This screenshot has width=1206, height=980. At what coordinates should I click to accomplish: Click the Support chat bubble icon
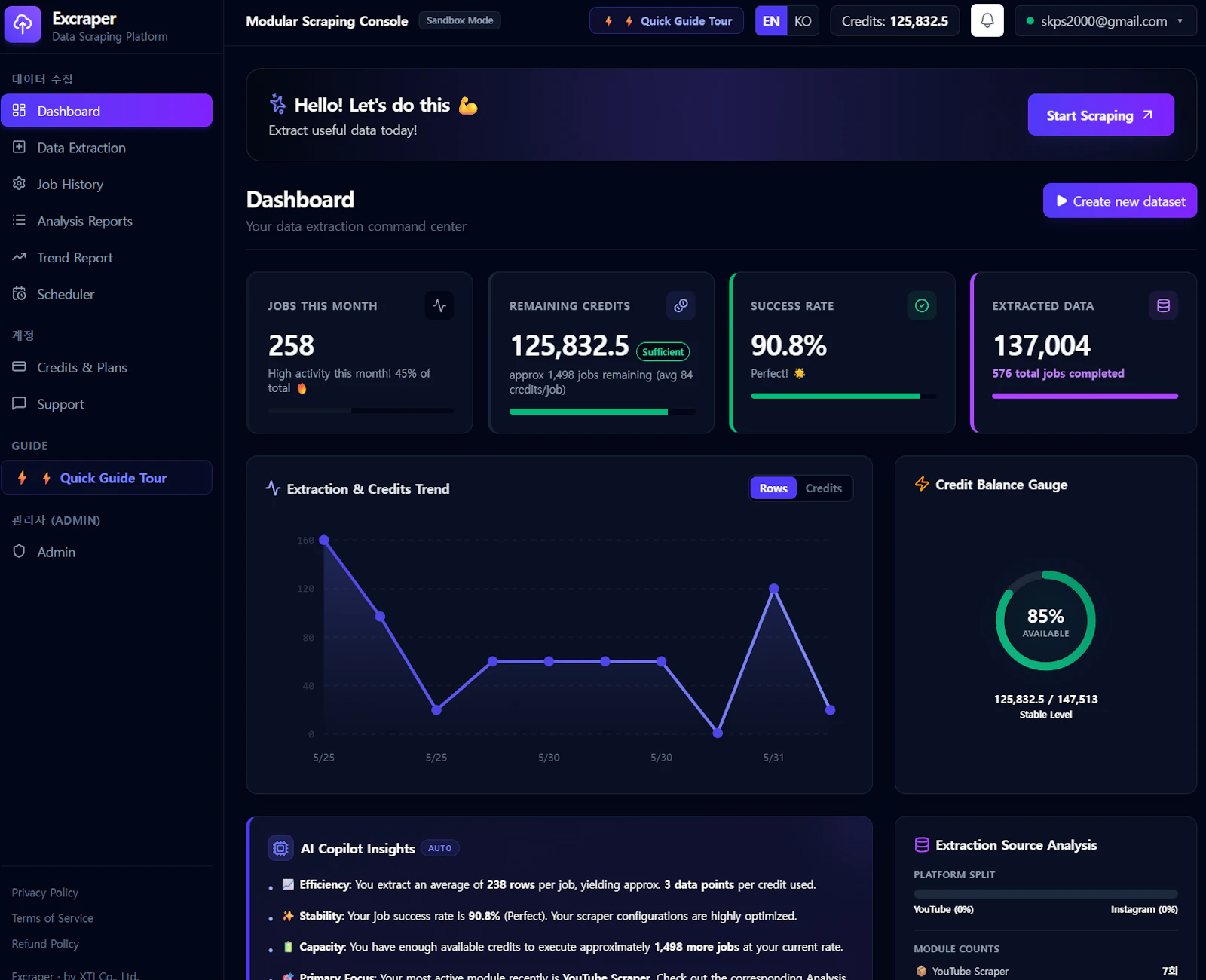point(19,403)
